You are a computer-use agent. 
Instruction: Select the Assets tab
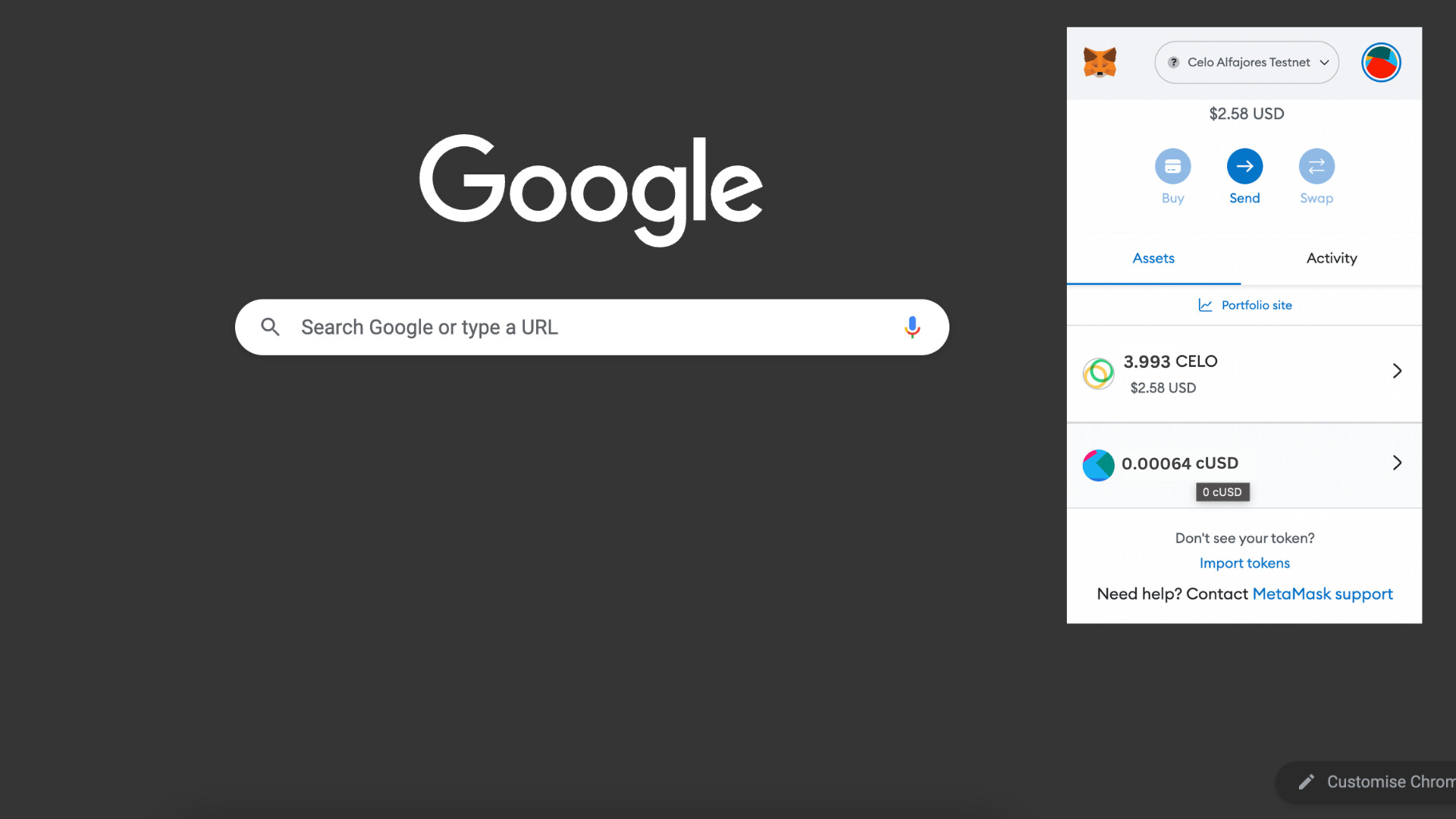point(1154,258)
